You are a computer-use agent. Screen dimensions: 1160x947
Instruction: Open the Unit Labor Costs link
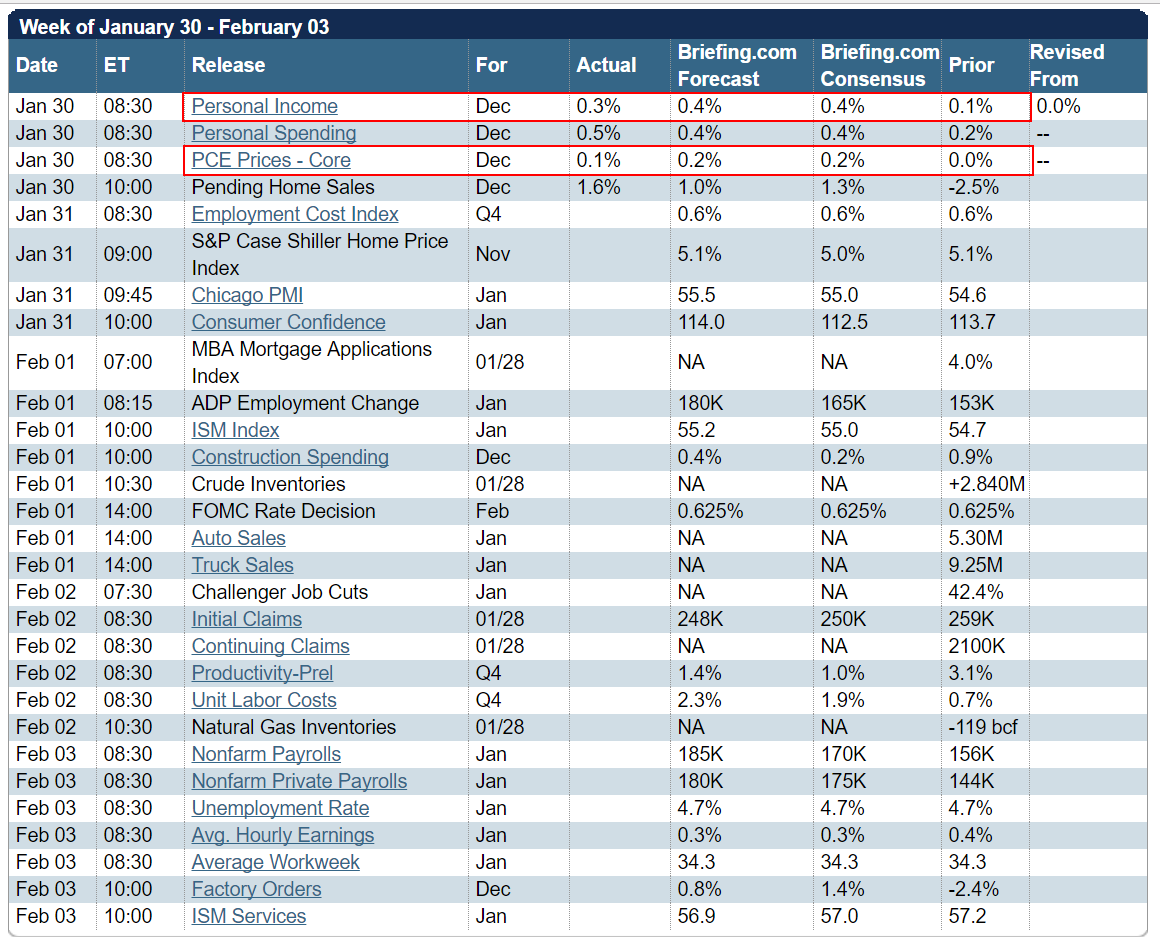(x=263, y=701)
